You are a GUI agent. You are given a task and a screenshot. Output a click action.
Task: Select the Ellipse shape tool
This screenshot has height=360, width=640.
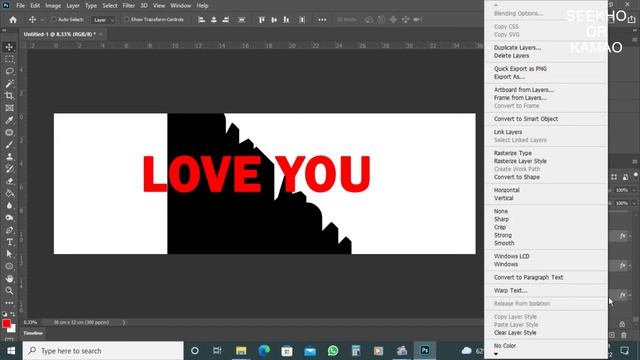coord(9,266)
